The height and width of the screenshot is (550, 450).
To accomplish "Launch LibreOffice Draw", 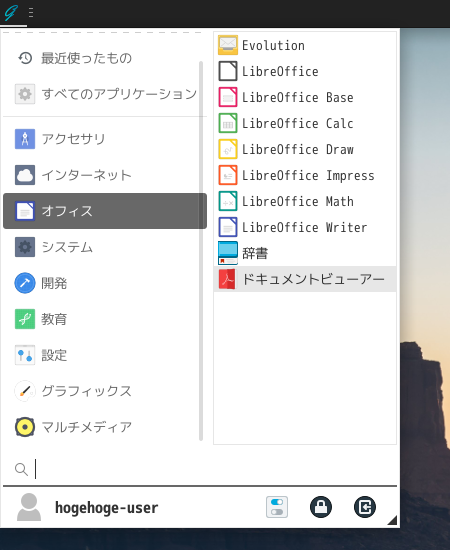I will pyautogui.click(x=305, y=149).
